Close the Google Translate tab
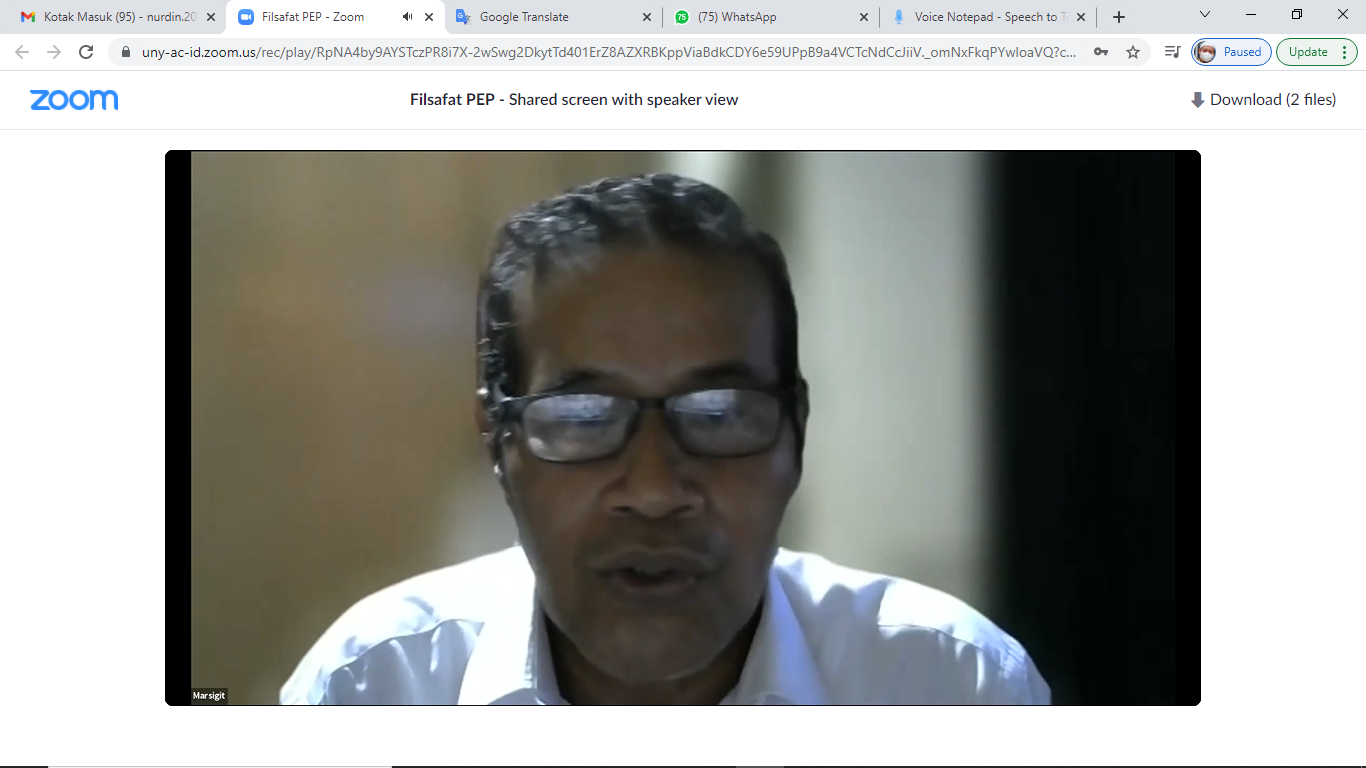 coord(646,17)
